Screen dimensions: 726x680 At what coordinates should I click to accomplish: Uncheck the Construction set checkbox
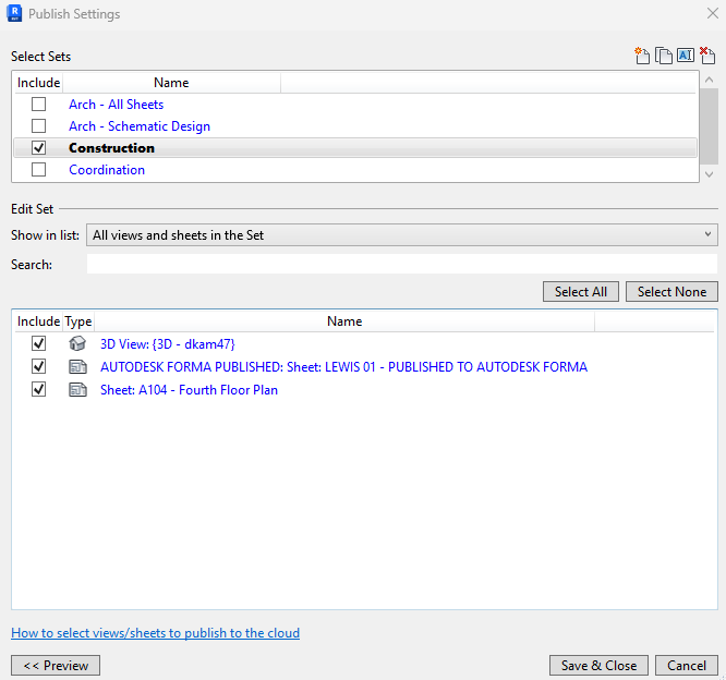[x=39, y=148]
